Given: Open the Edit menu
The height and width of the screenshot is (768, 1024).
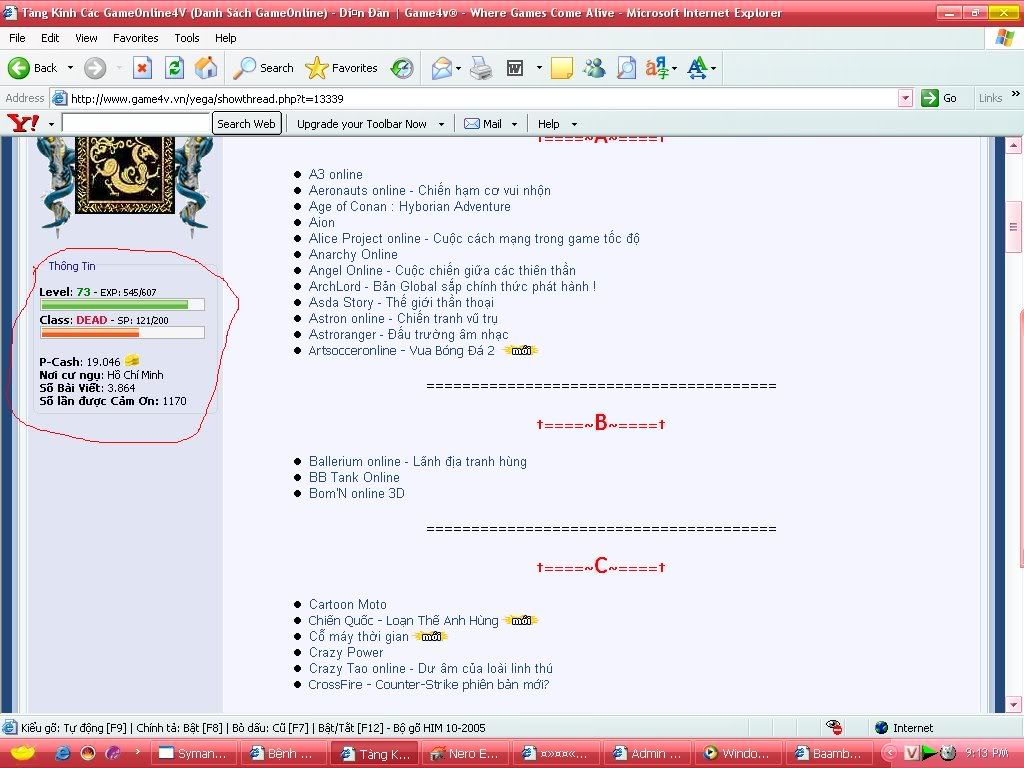Looking at the screenshot, I should (x=50, y=38).
